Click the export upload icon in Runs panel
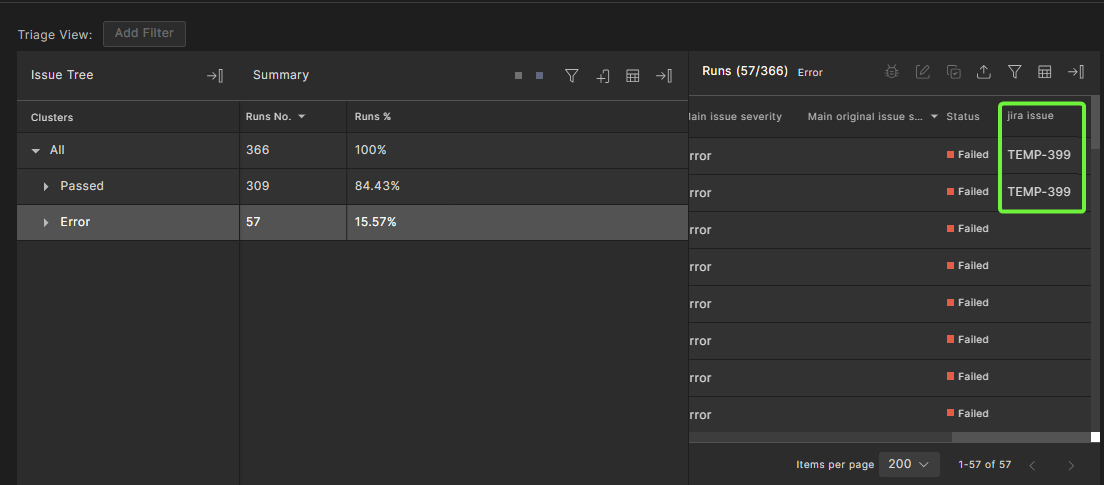Image resolution: width=1104 pixels, height=485 pixels. pyautogui.click(x=984, y=72)
